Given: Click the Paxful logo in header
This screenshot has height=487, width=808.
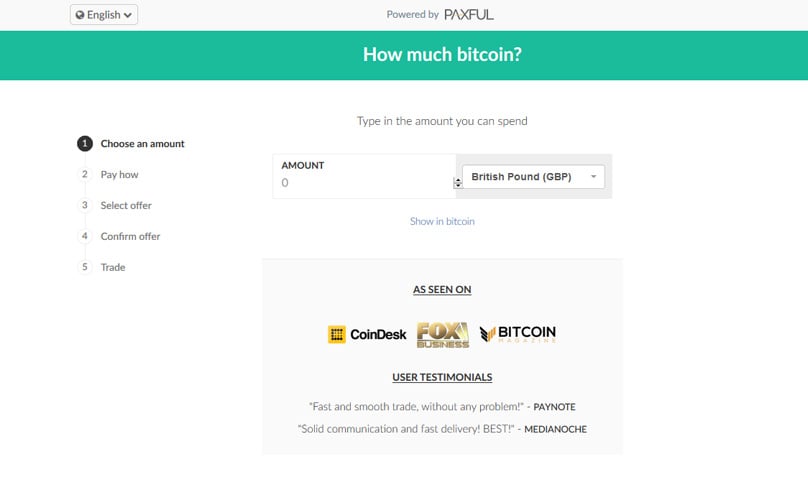Looking at the screenshot, I should pyautogui.click(x=468, y=14).
